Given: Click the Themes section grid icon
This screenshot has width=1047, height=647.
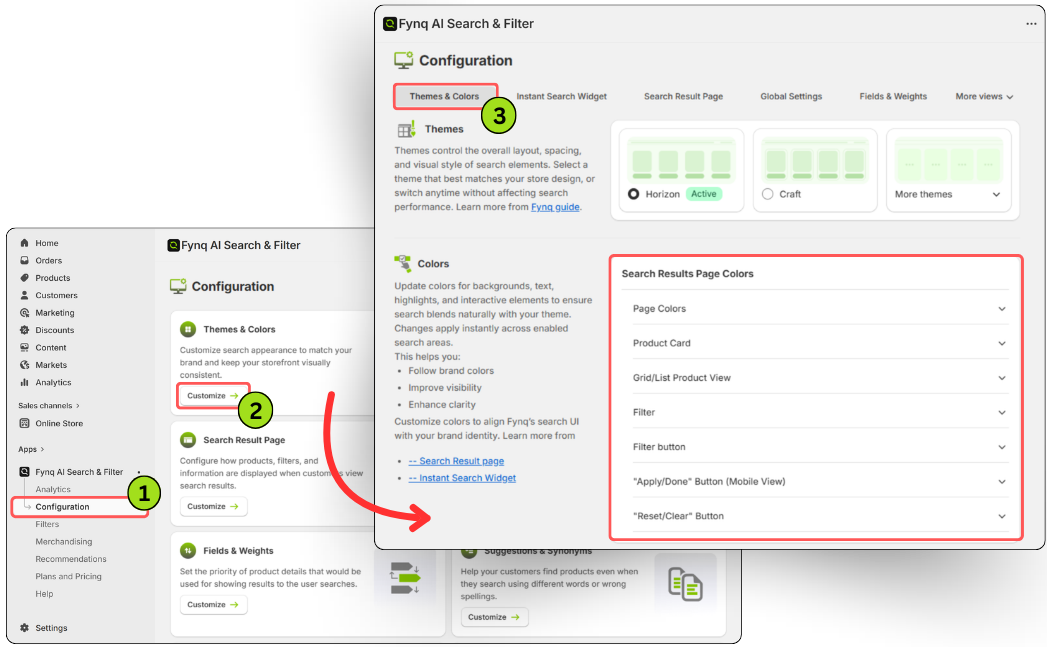Looking at the screenshot, I should tap(407, 129).
